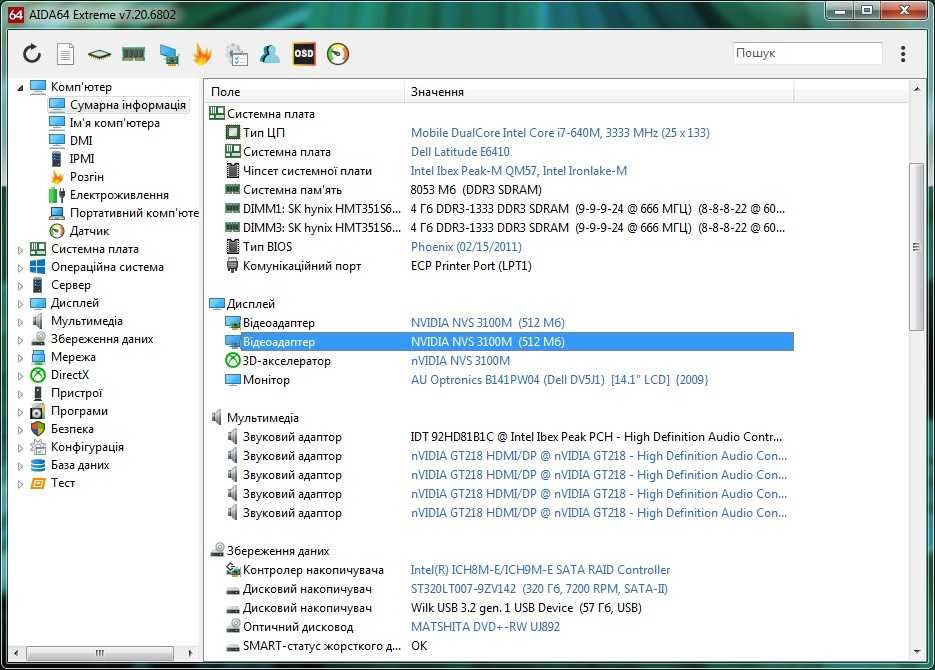Open the nVIDIA NVS 3100M 3D-акселератор link

[460, 361]
